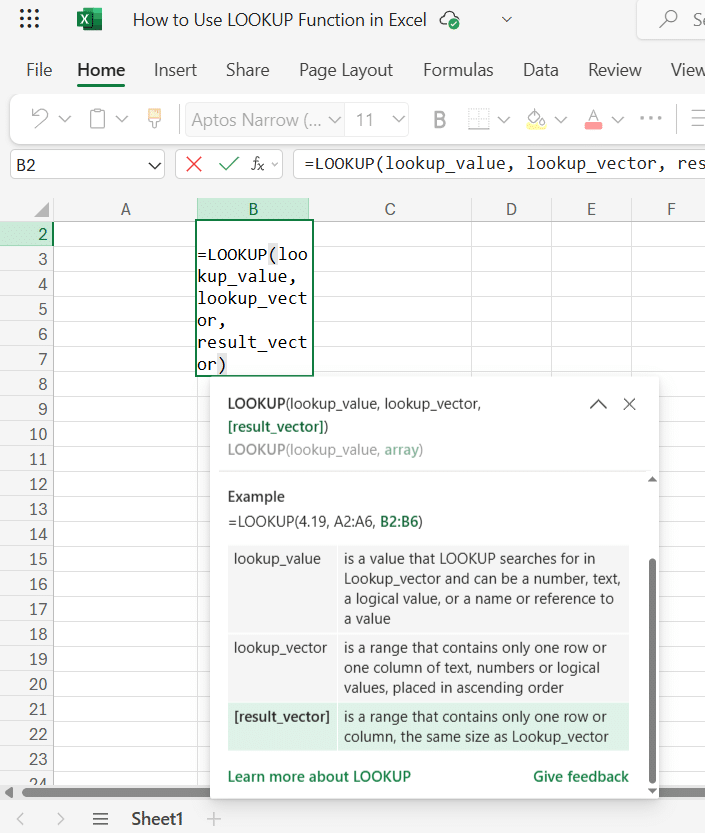Expand the Name Box dropdown for B2

(x=154, y=165)
